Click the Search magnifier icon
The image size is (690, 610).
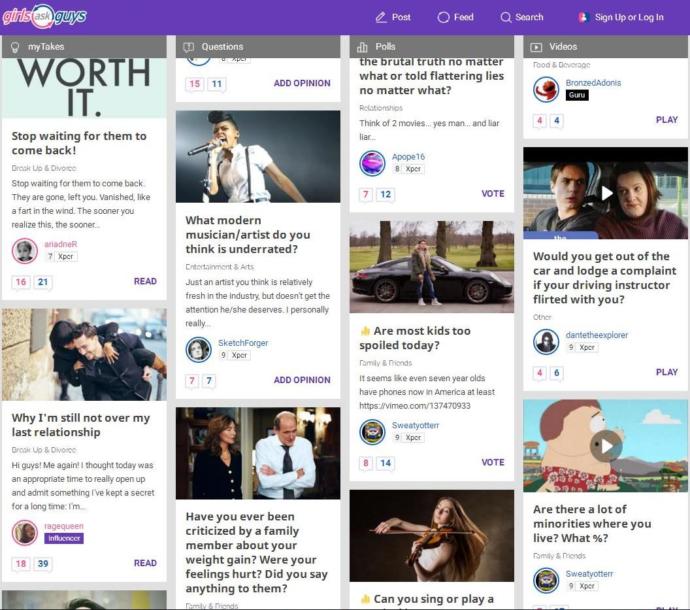[506, 18]
